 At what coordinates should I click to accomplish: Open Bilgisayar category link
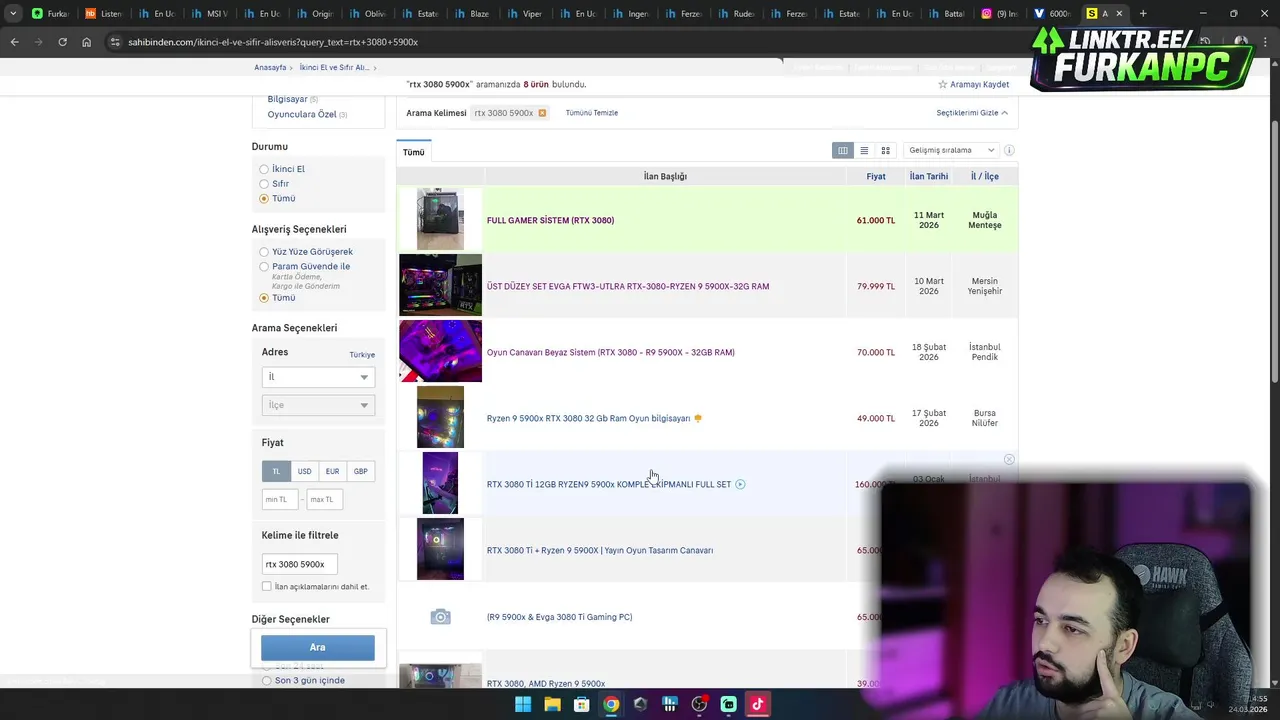click(x=287, y=99)
